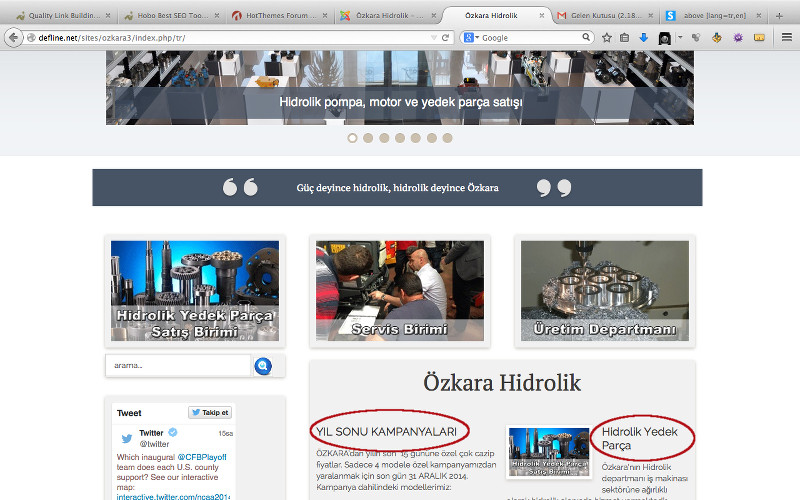
Task: Click the Twitter Takip et button
Action: pos(210,412)
